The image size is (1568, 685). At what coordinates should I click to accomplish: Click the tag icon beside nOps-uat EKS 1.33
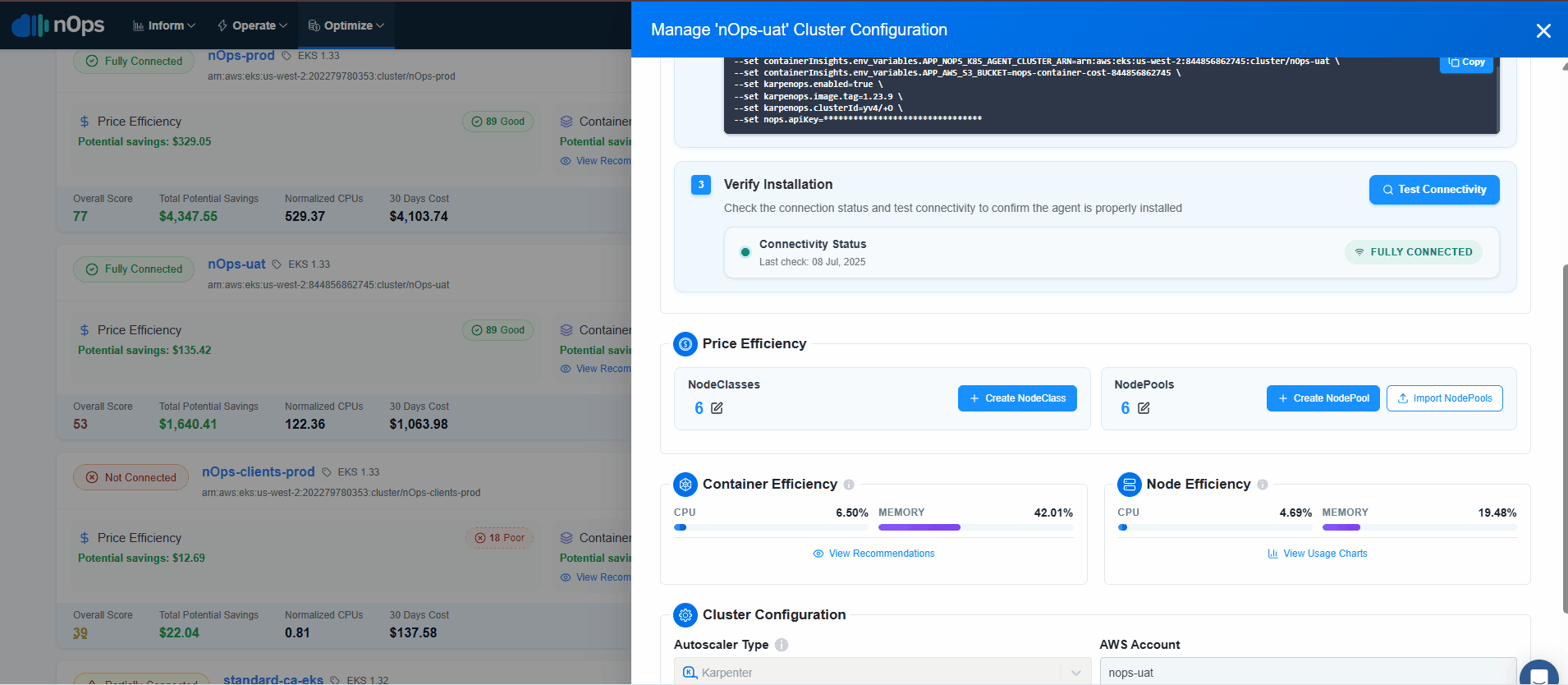pos(277,264)
